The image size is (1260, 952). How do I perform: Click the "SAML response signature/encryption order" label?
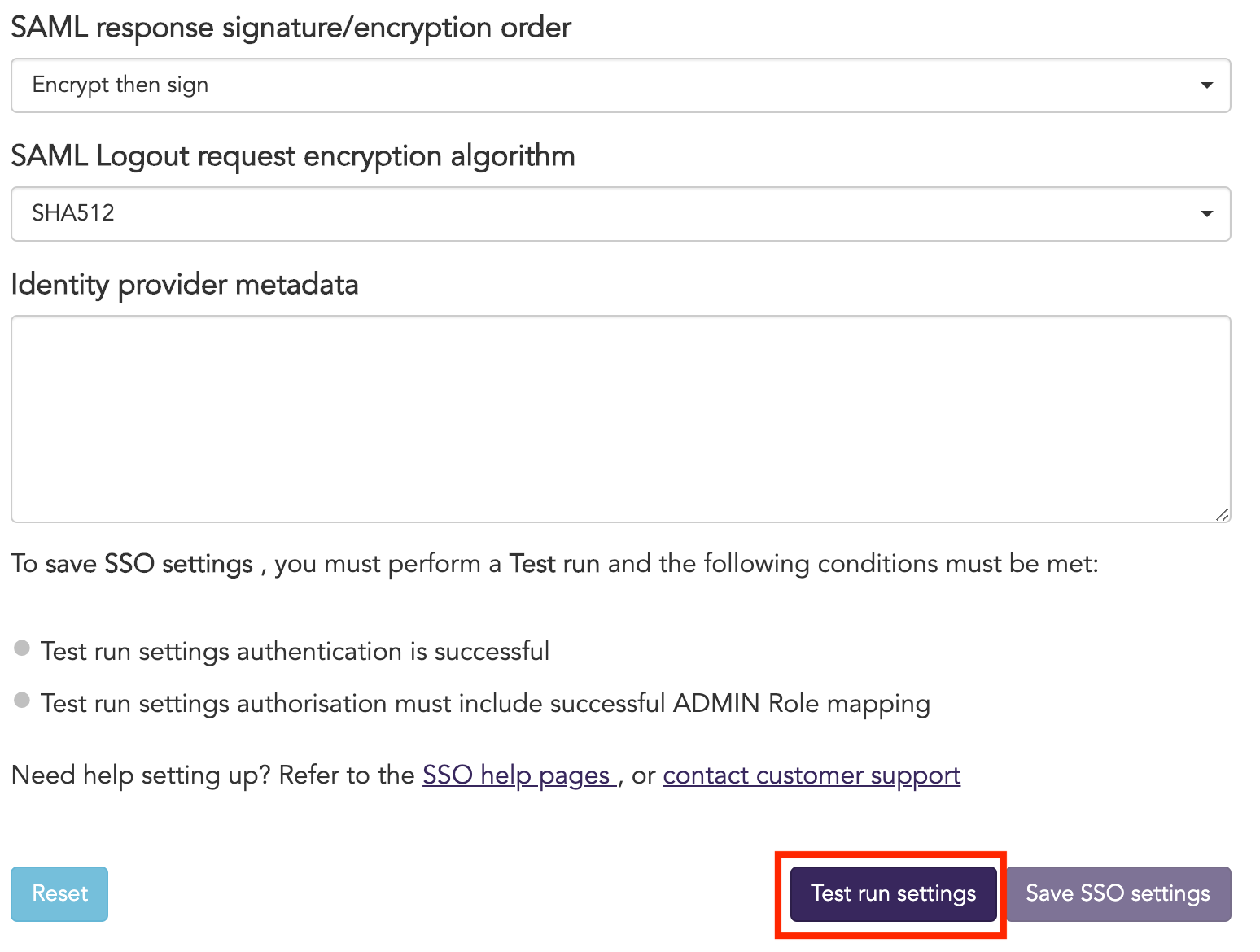tap(291, 28)
